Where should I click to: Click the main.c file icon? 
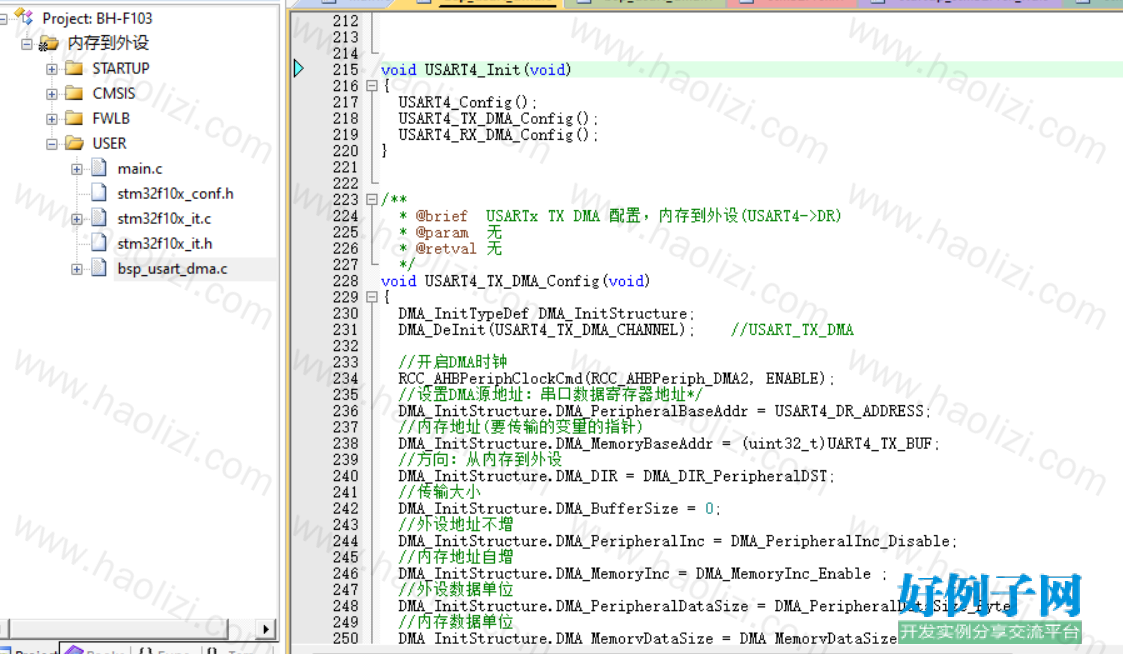[x=100, y=168]
